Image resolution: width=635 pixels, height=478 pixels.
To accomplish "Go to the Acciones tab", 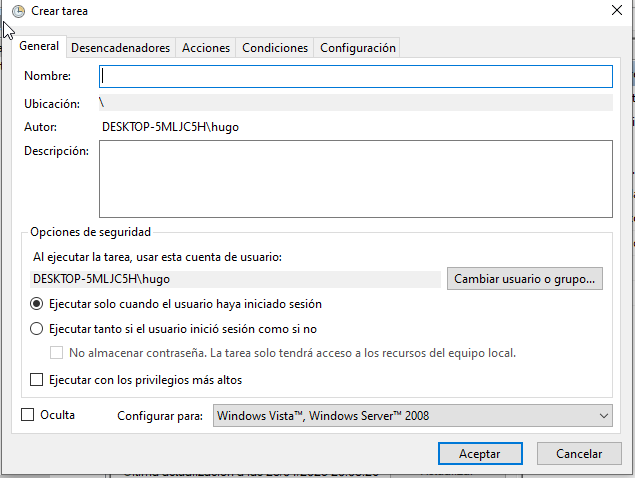I will coord(206,48).
